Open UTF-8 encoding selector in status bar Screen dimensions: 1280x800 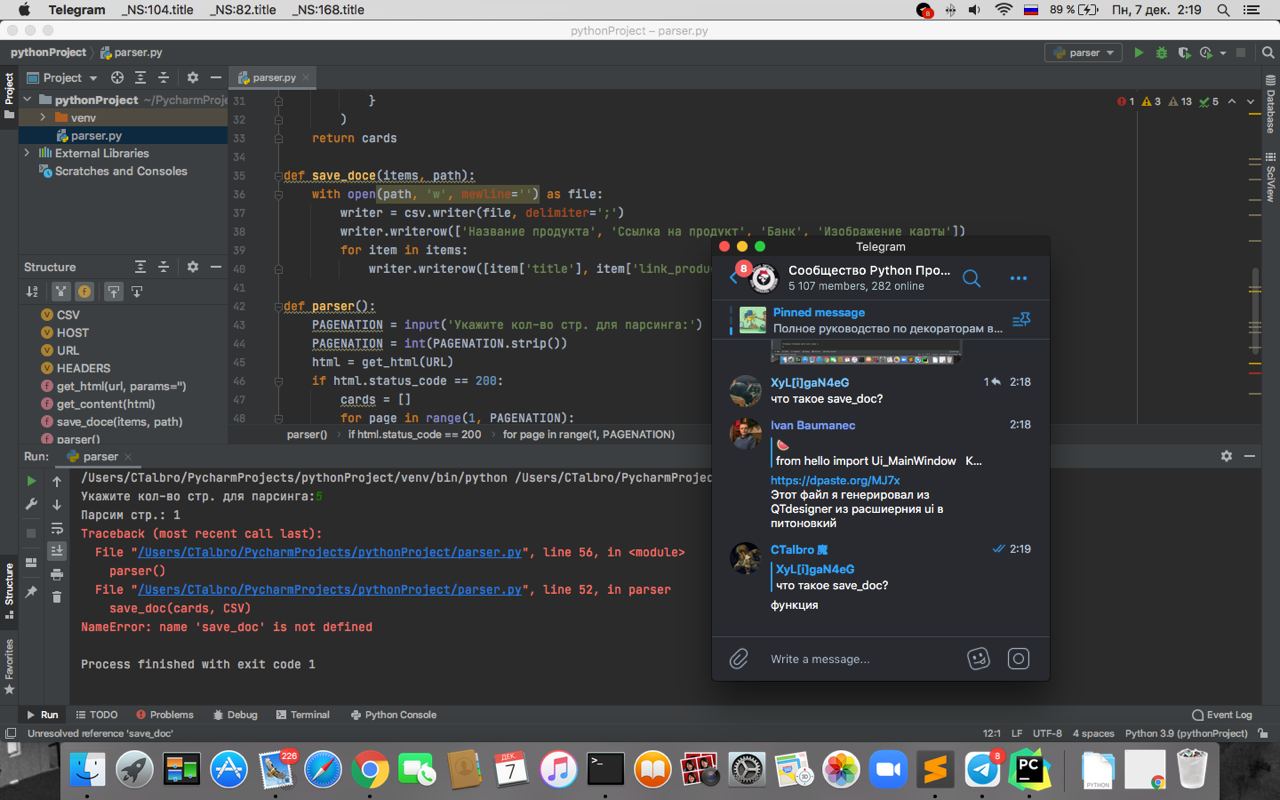pyautogui.click(x=1047, y=733)
